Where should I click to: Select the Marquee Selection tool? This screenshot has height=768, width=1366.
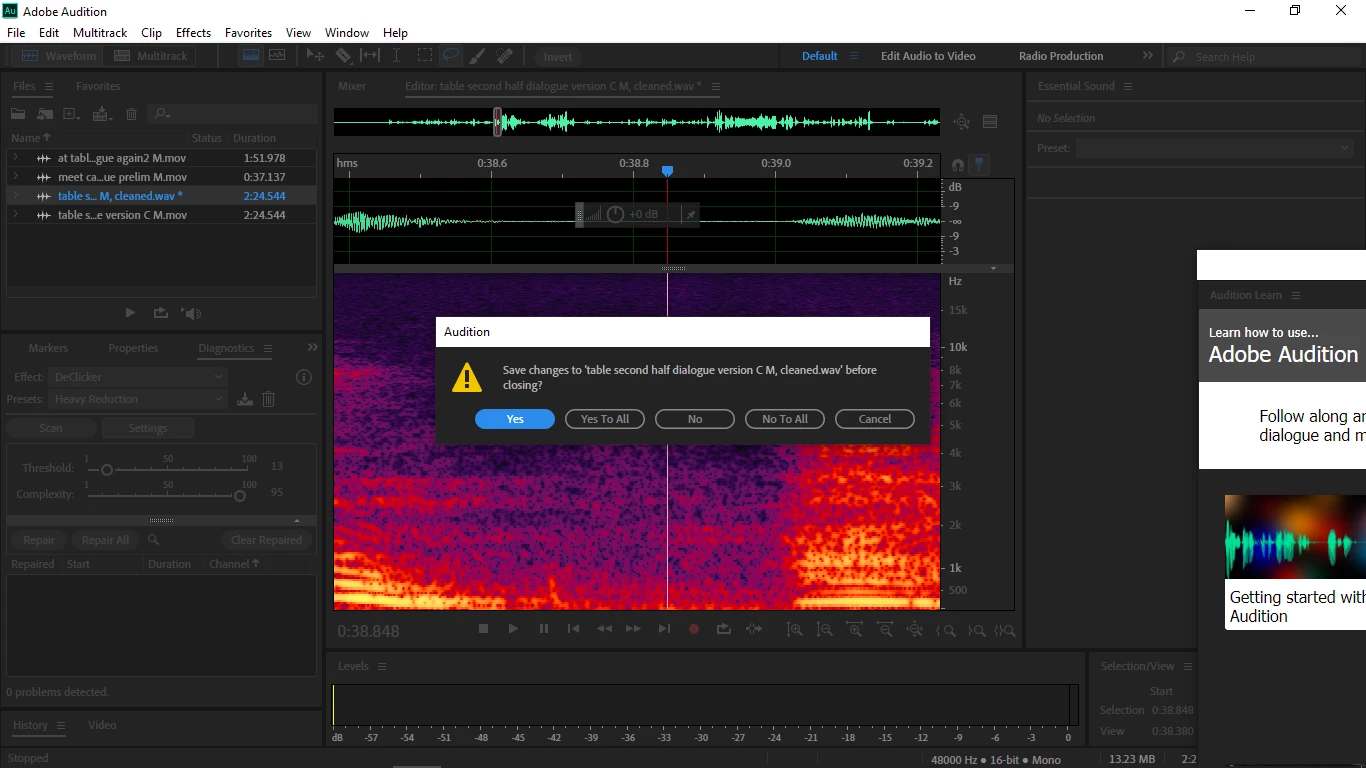point(425,56)
